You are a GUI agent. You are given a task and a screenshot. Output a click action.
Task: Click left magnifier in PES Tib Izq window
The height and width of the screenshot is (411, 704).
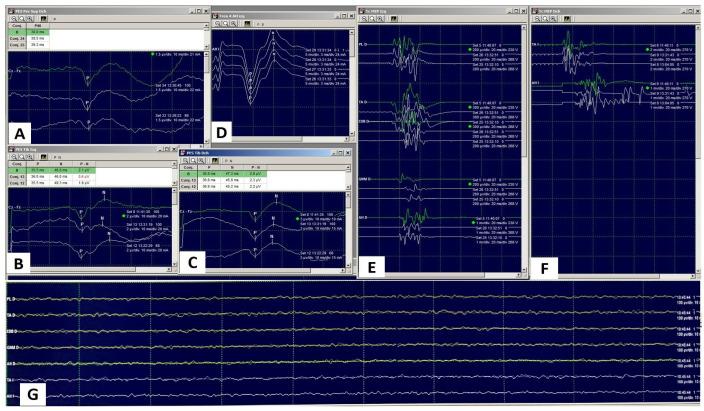pyautogui.click(x=14, y=157)
